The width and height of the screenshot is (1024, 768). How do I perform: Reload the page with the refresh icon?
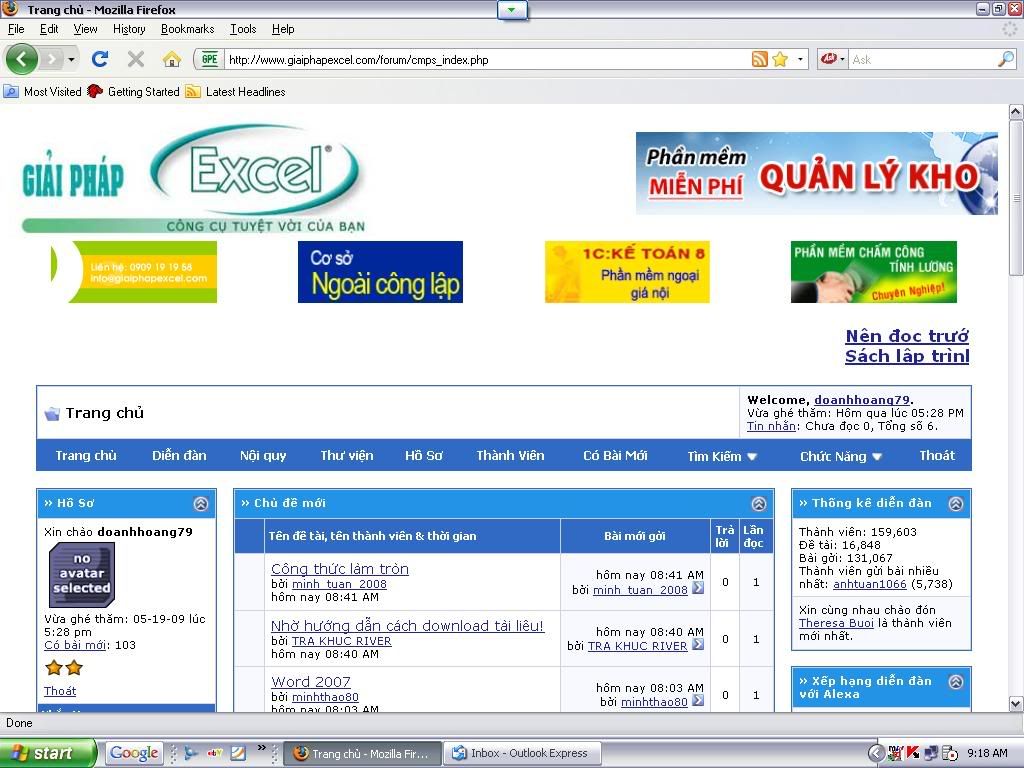(x=100, y=59)
